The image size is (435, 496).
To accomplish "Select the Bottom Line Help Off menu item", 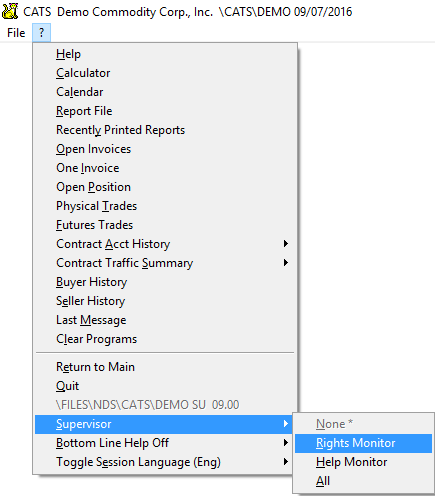I will coord(163,443).
